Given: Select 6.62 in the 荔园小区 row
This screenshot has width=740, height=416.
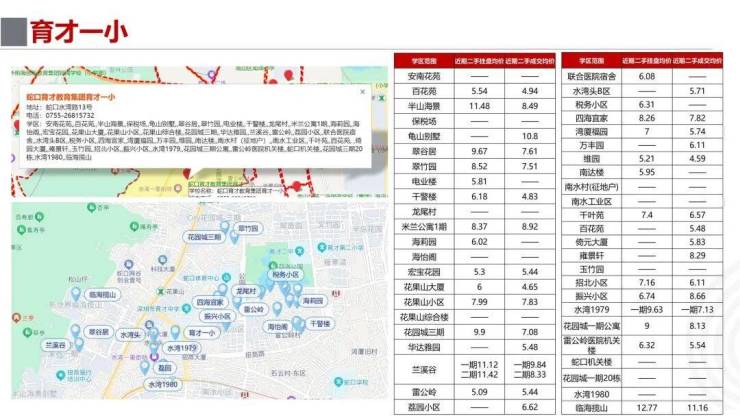Looking at the screenshot, I should coord(530,407).
